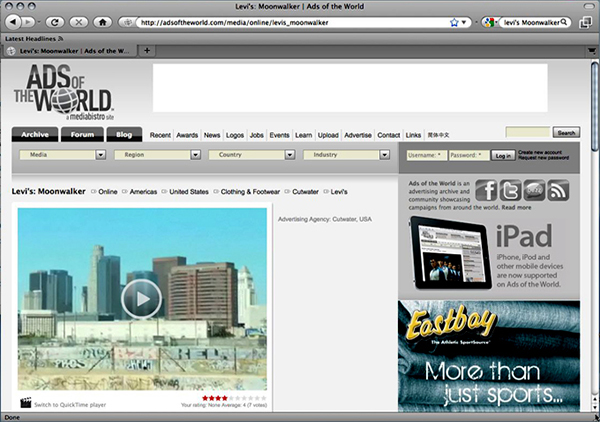Open the browser home page icon

click(103, 22)
